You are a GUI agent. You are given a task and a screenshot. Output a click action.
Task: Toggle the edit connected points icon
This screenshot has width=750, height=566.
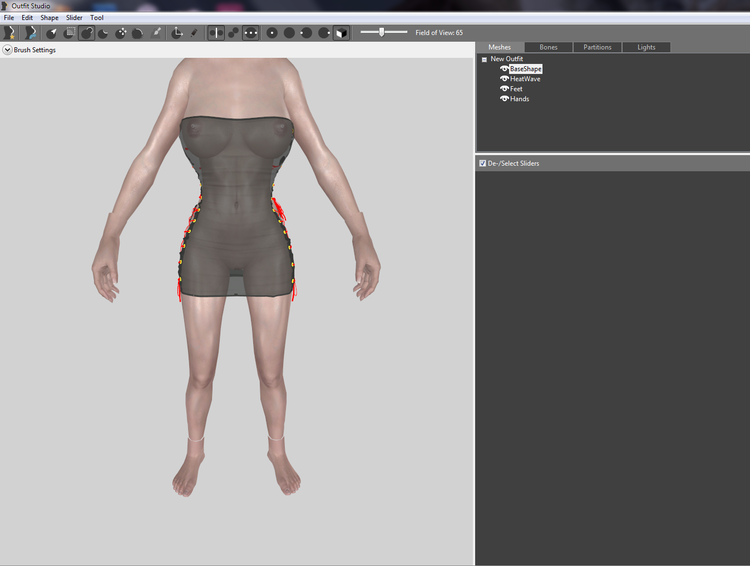233,33
